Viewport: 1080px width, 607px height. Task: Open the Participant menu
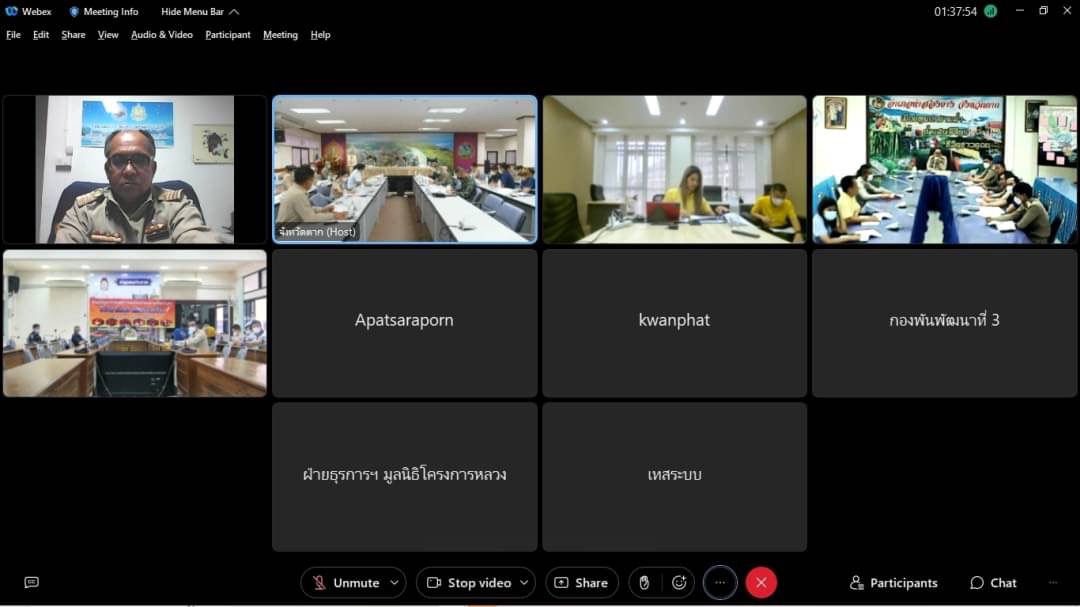pos(228,34)
